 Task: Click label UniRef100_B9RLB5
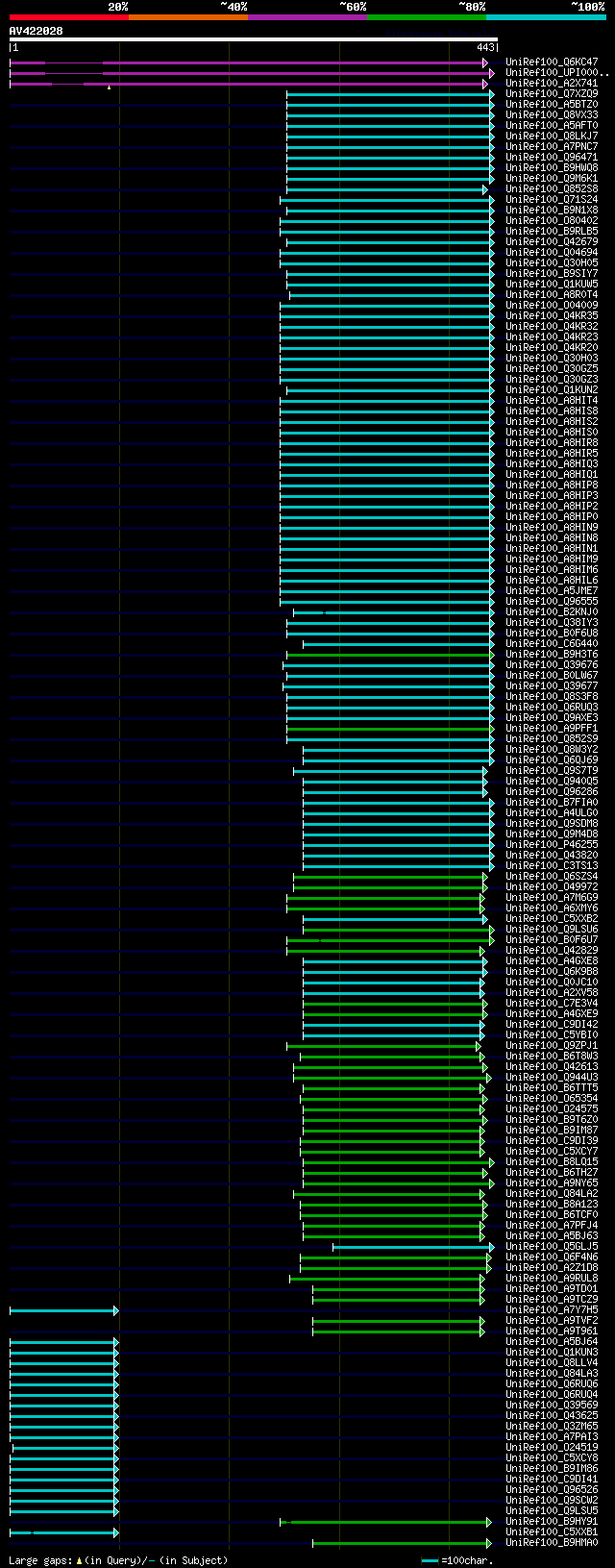[x=552, y=232]
